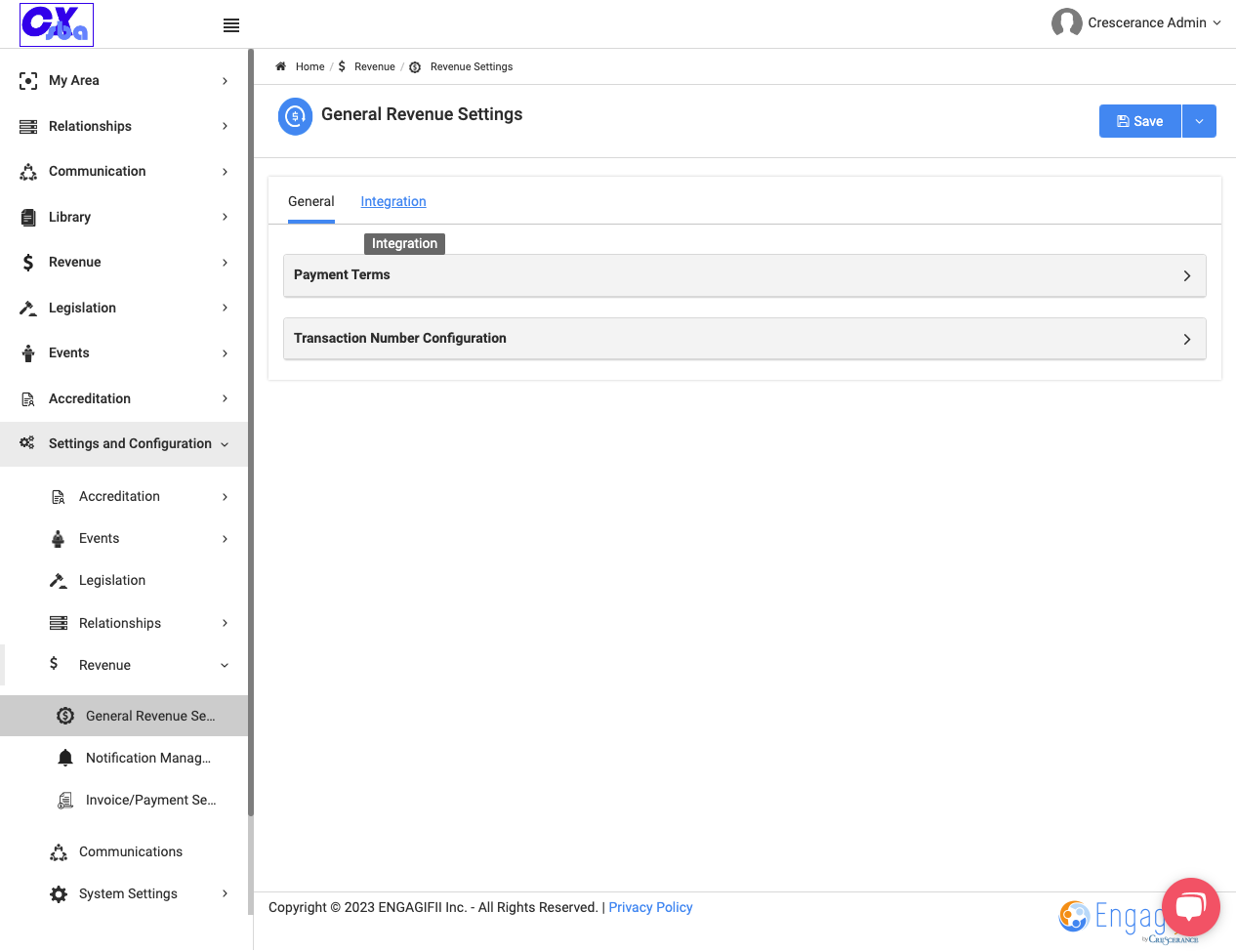The height and width of the screenshot is (952, 1236).
Task: Open the Privacy Policy link
Action: [650, 907]
